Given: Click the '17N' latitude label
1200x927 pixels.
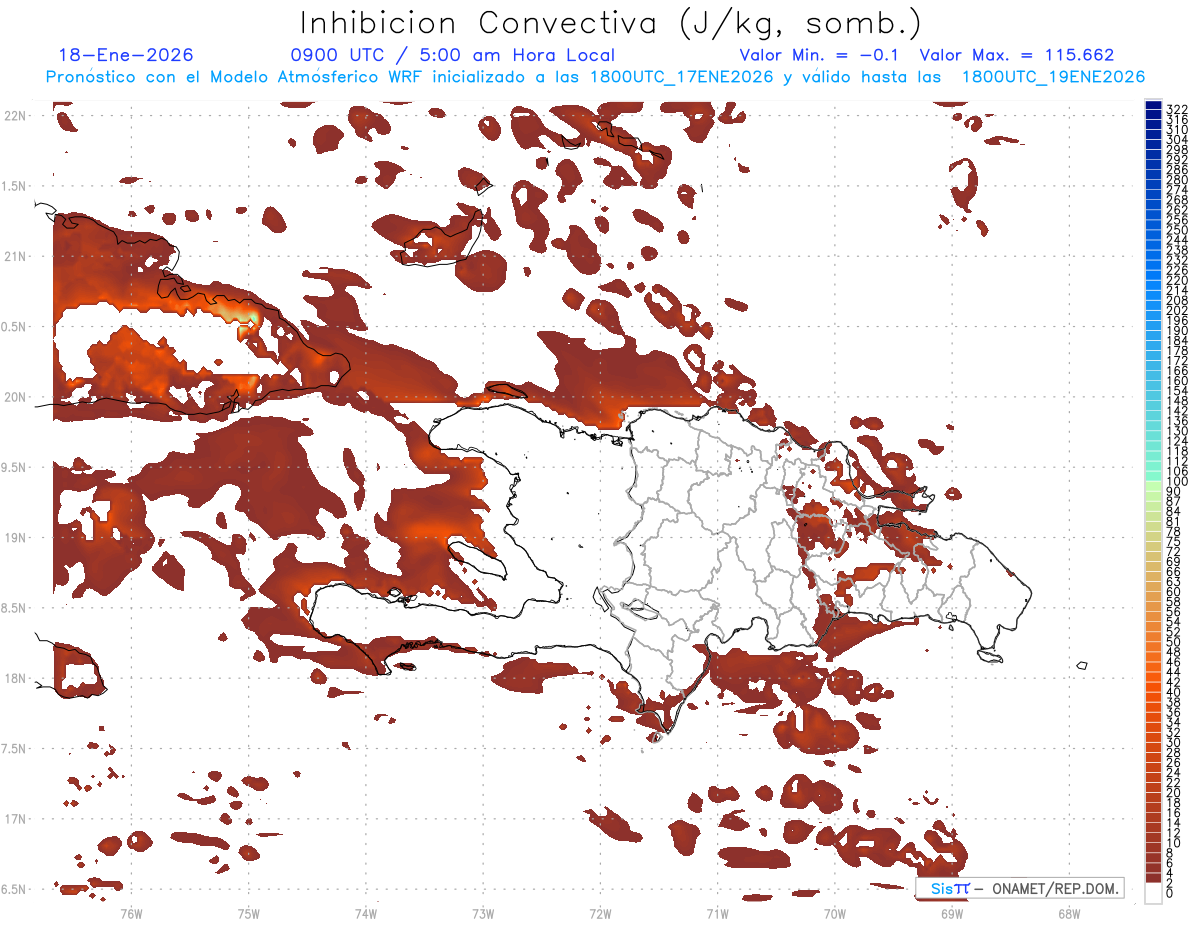Looking at the screenshot, I should coord(16,819).
